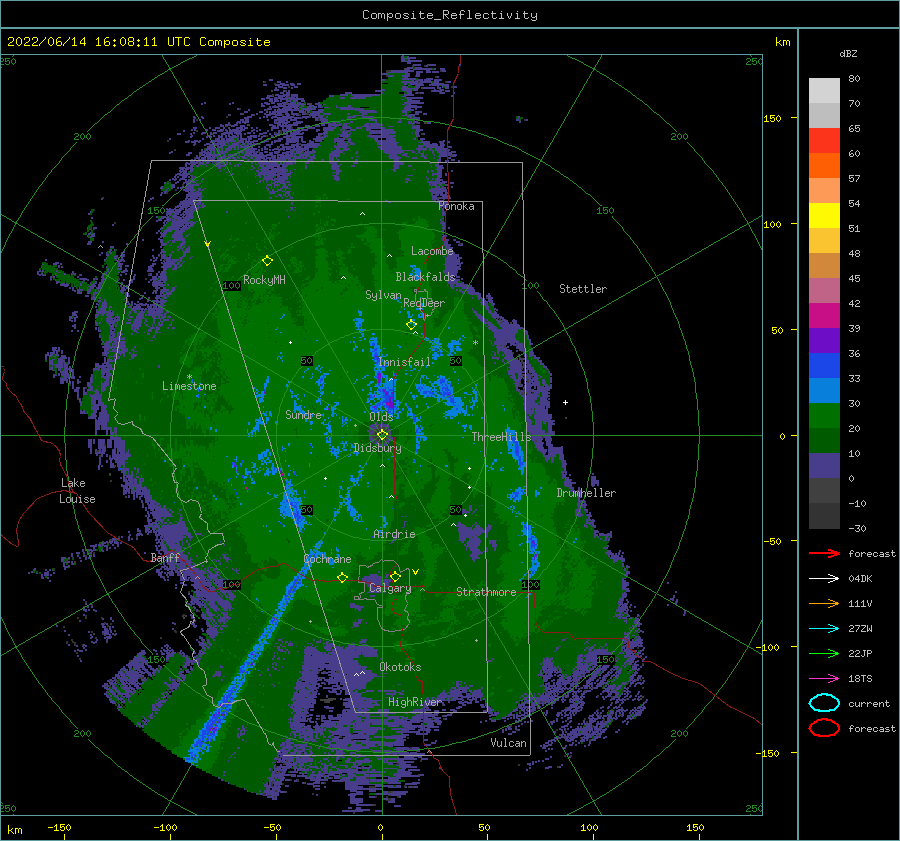Click the 18TS legend text
This screenshot has width=900, height=841.
coord(860,679)
